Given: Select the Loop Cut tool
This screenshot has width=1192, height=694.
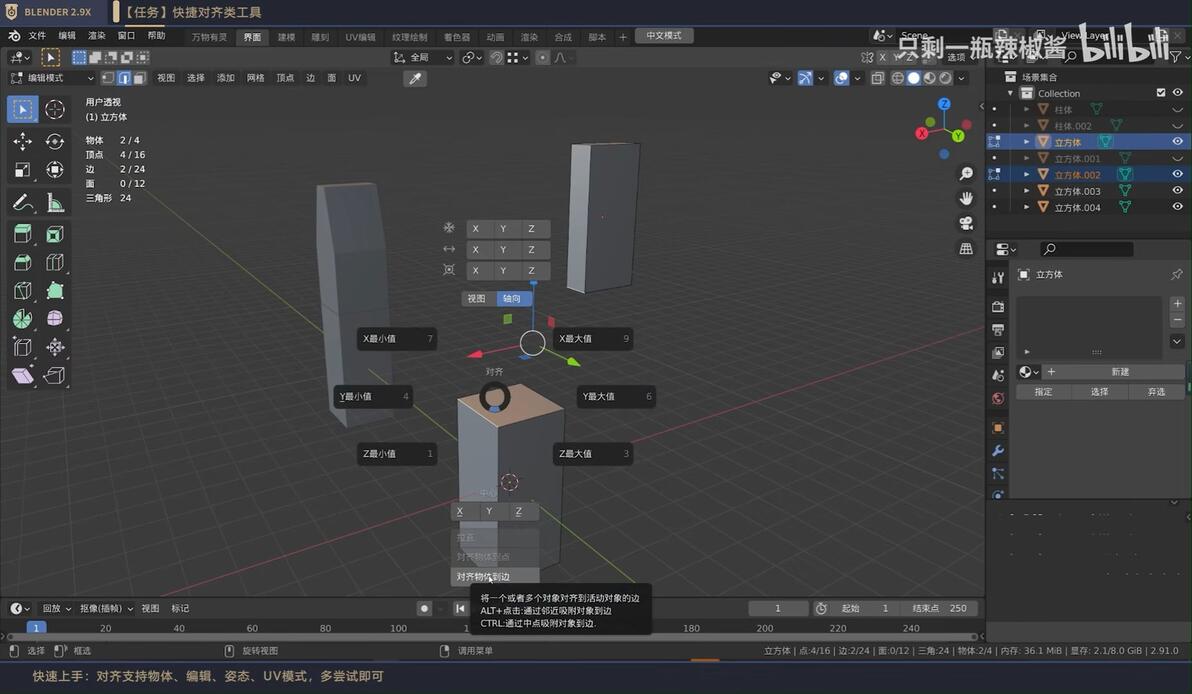Looking at the screenshot, I should (x=55, y=262).
